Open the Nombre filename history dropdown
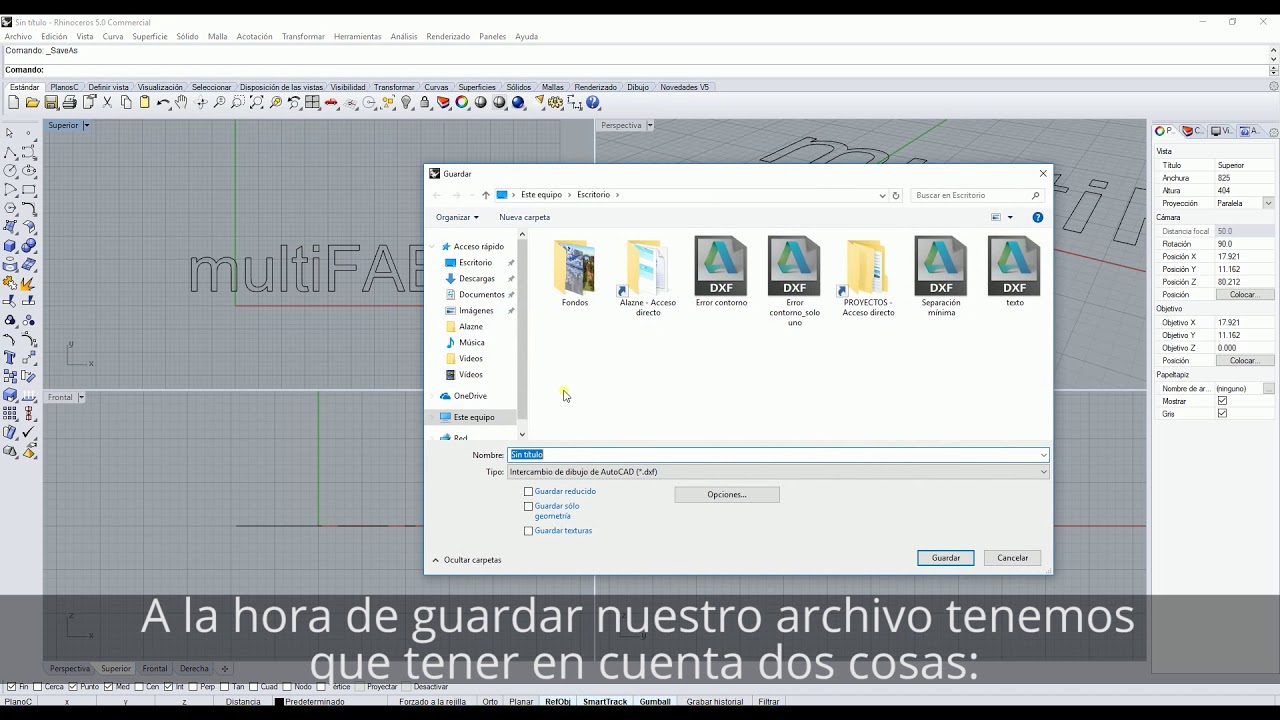The width and height of the screenshot is (1280, 720). pyautogui.click(x=1043, y=455)
